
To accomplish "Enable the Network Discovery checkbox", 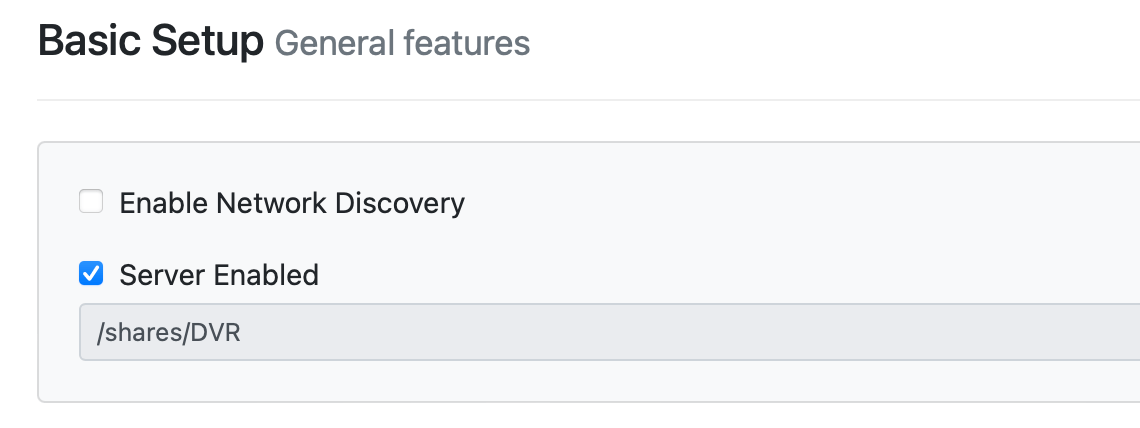I will [91, 203].
